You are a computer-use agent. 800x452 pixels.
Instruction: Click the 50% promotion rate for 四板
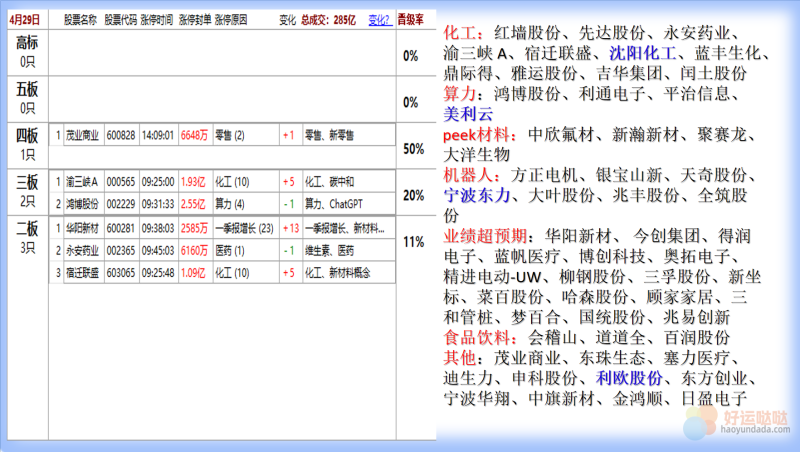click(413, 149)
